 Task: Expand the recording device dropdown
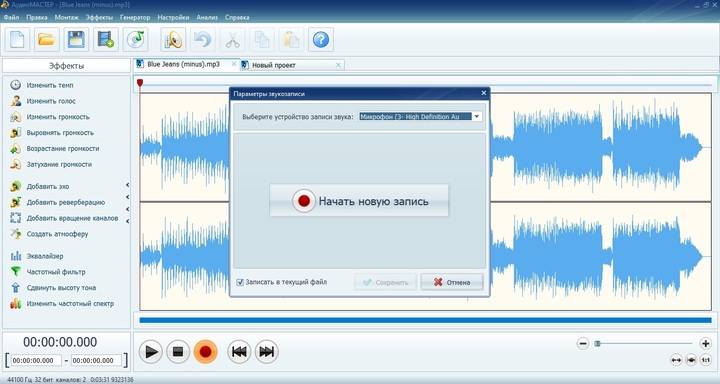[477, 117]
